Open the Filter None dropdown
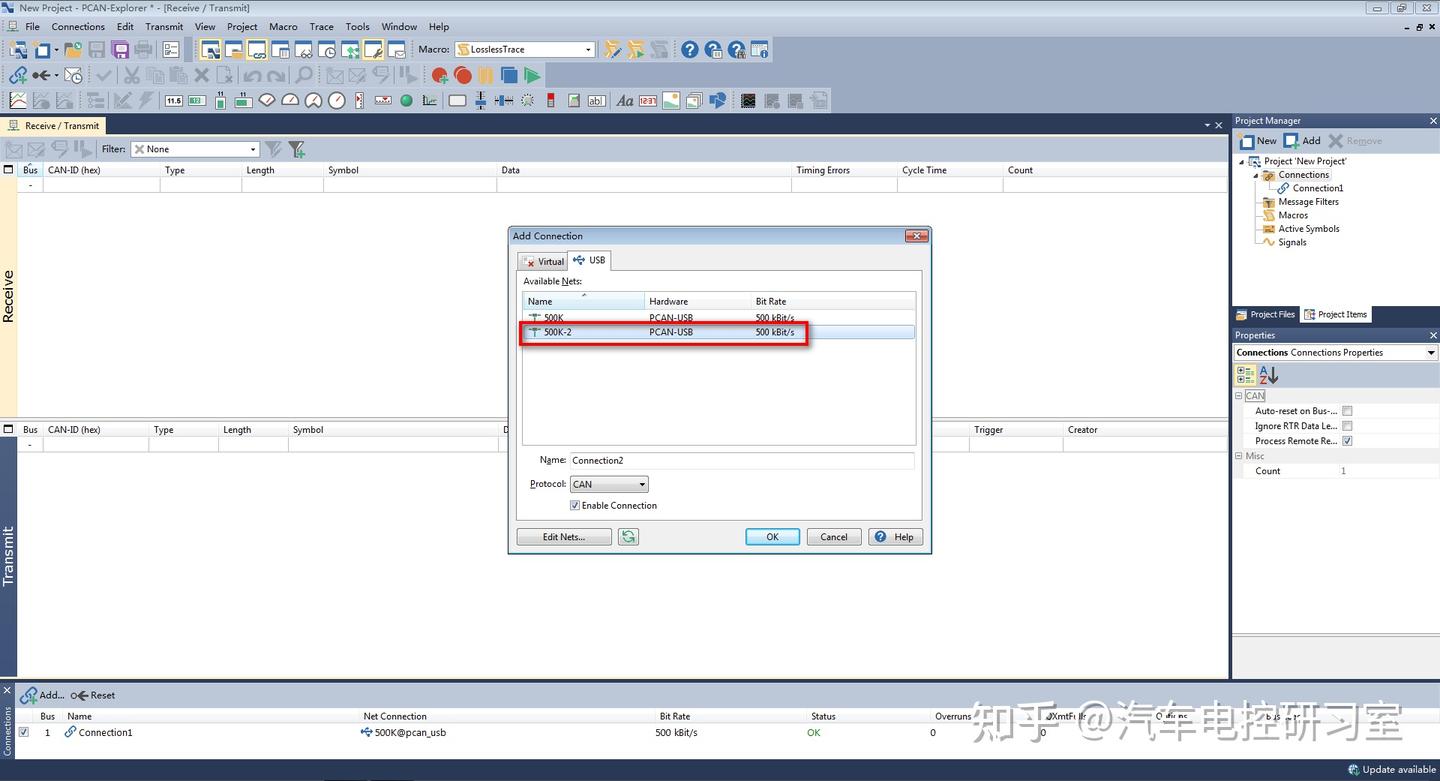The height and width of the screenshot is (781, 1440). (x=195, y=149)
